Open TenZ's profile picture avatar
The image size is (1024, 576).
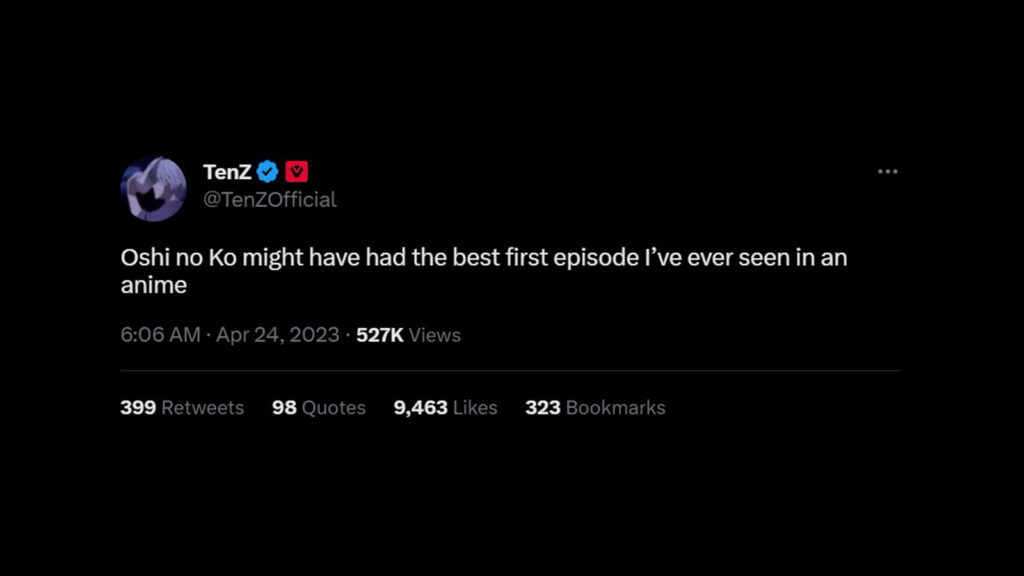pos(154,188)
